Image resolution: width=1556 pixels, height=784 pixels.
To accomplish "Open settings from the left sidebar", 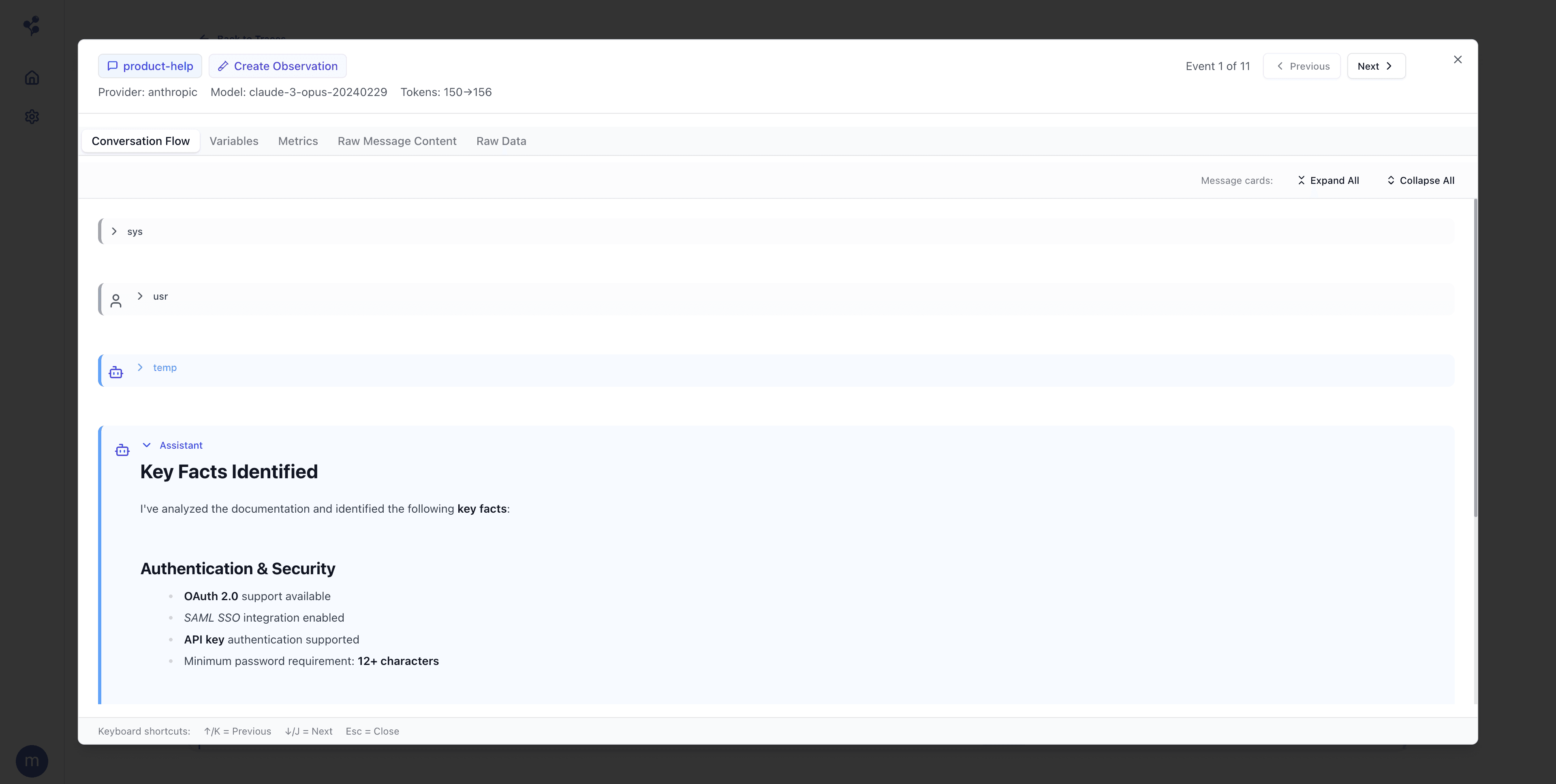I will (32, 117).
